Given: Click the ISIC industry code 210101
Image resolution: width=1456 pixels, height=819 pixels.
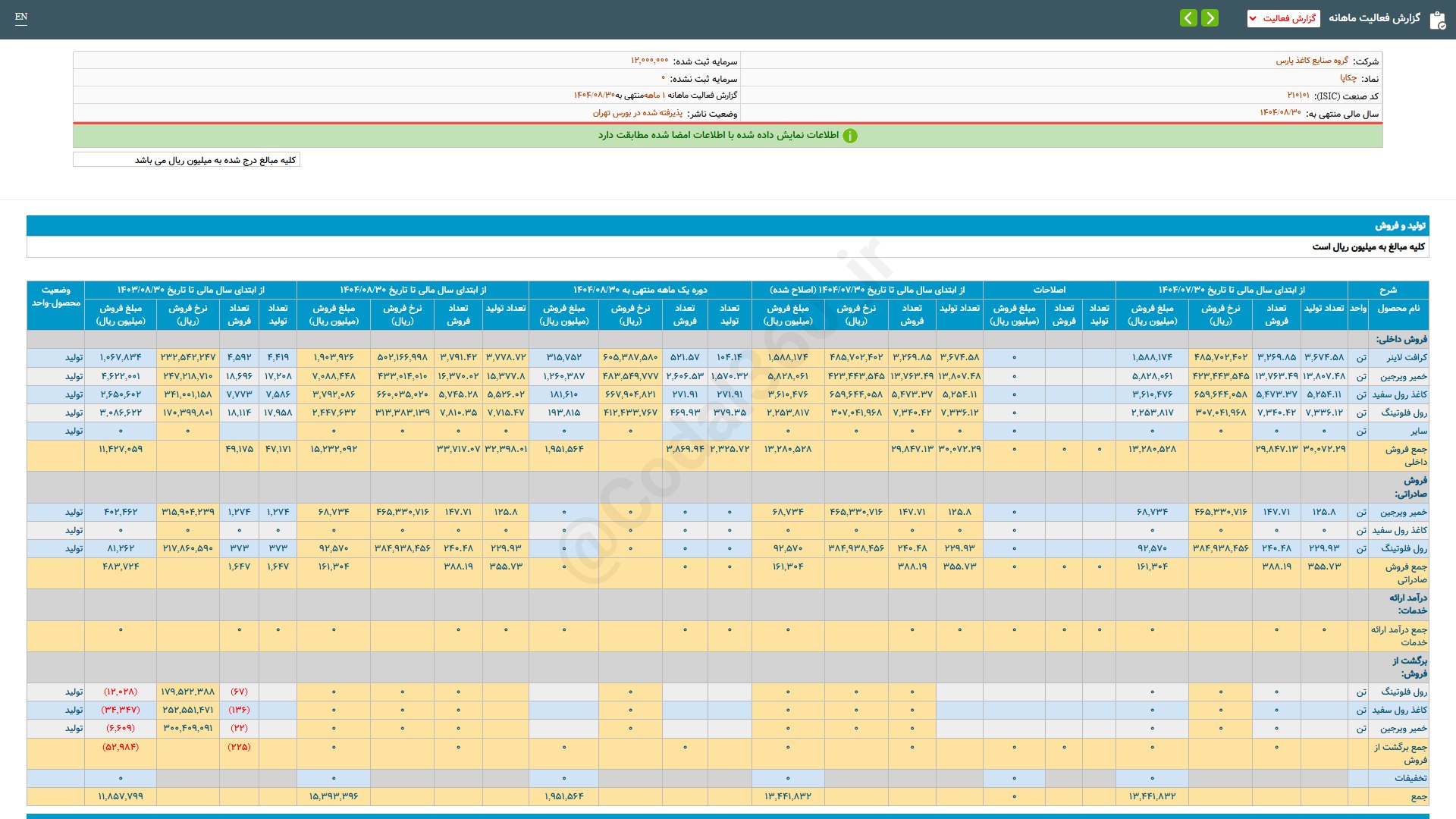Looking at the screenshot, I should (x=1298, y=96).
